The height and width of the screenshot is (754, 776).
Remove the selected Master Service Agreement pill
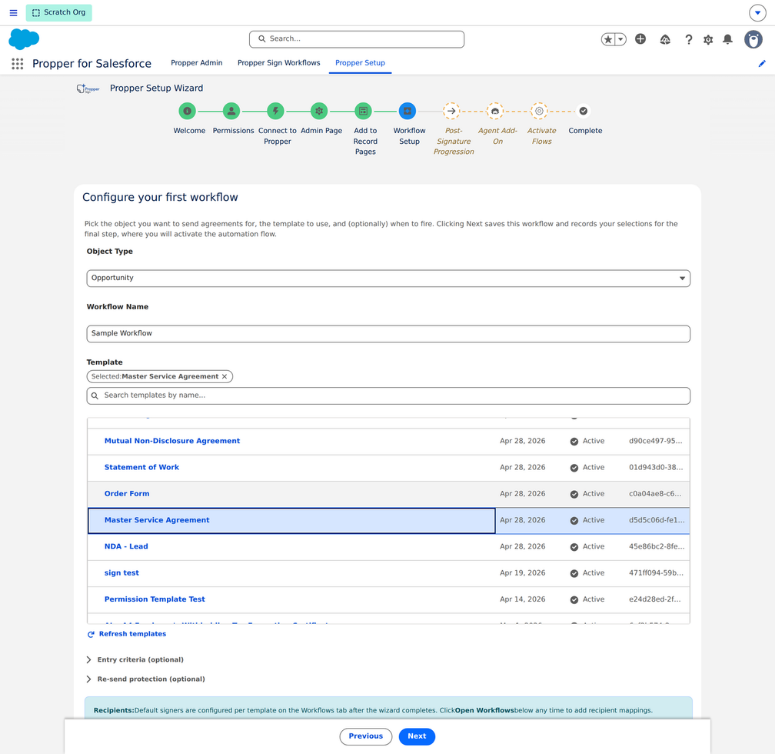[225, 377]
